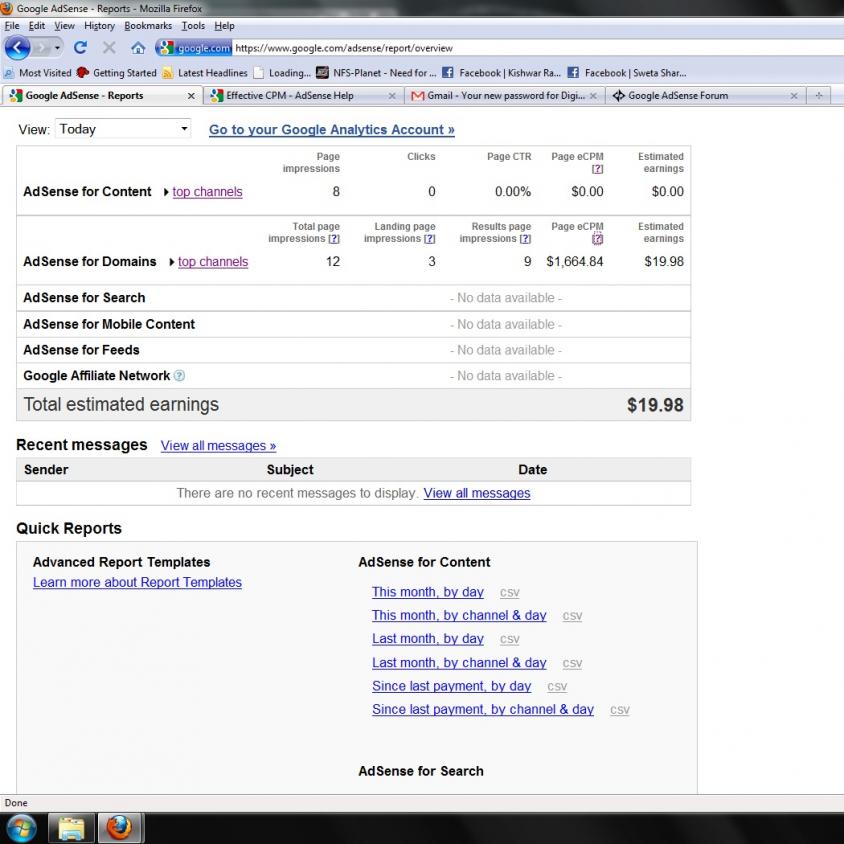Image resolution: width=844 pixels, height=844 pixels.
Task: Open the Facebook | Kishwar Ra... bookmark
Action: point(502,73)
